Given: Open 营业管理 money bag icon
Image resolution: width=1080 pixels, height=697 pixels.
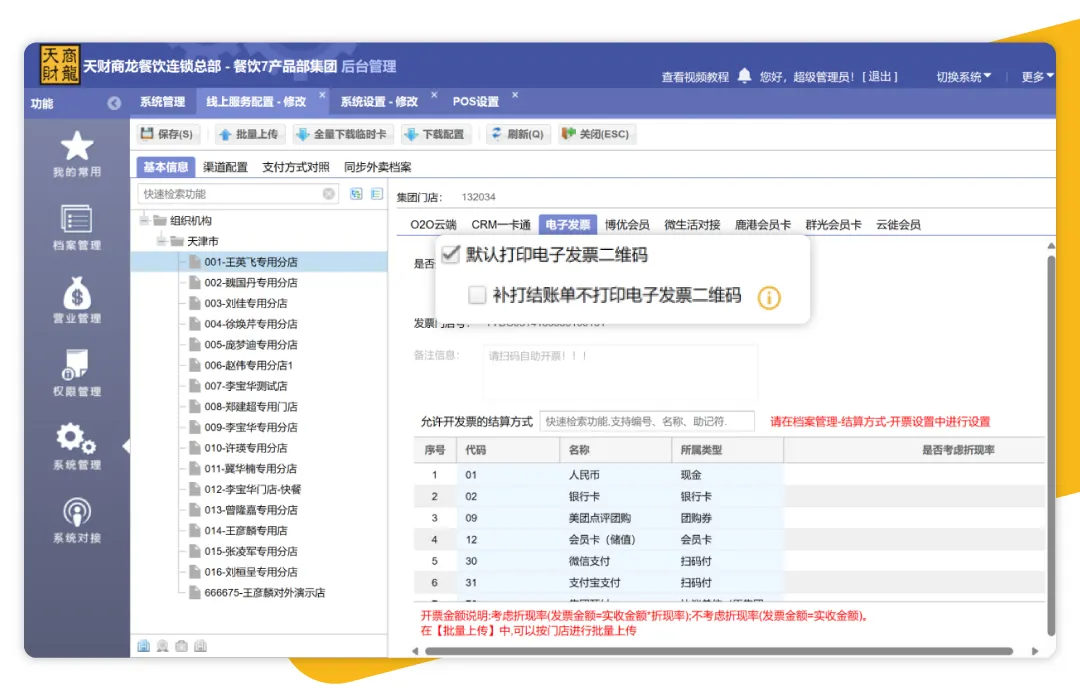Looking at the screenshot, I should 76,293.
